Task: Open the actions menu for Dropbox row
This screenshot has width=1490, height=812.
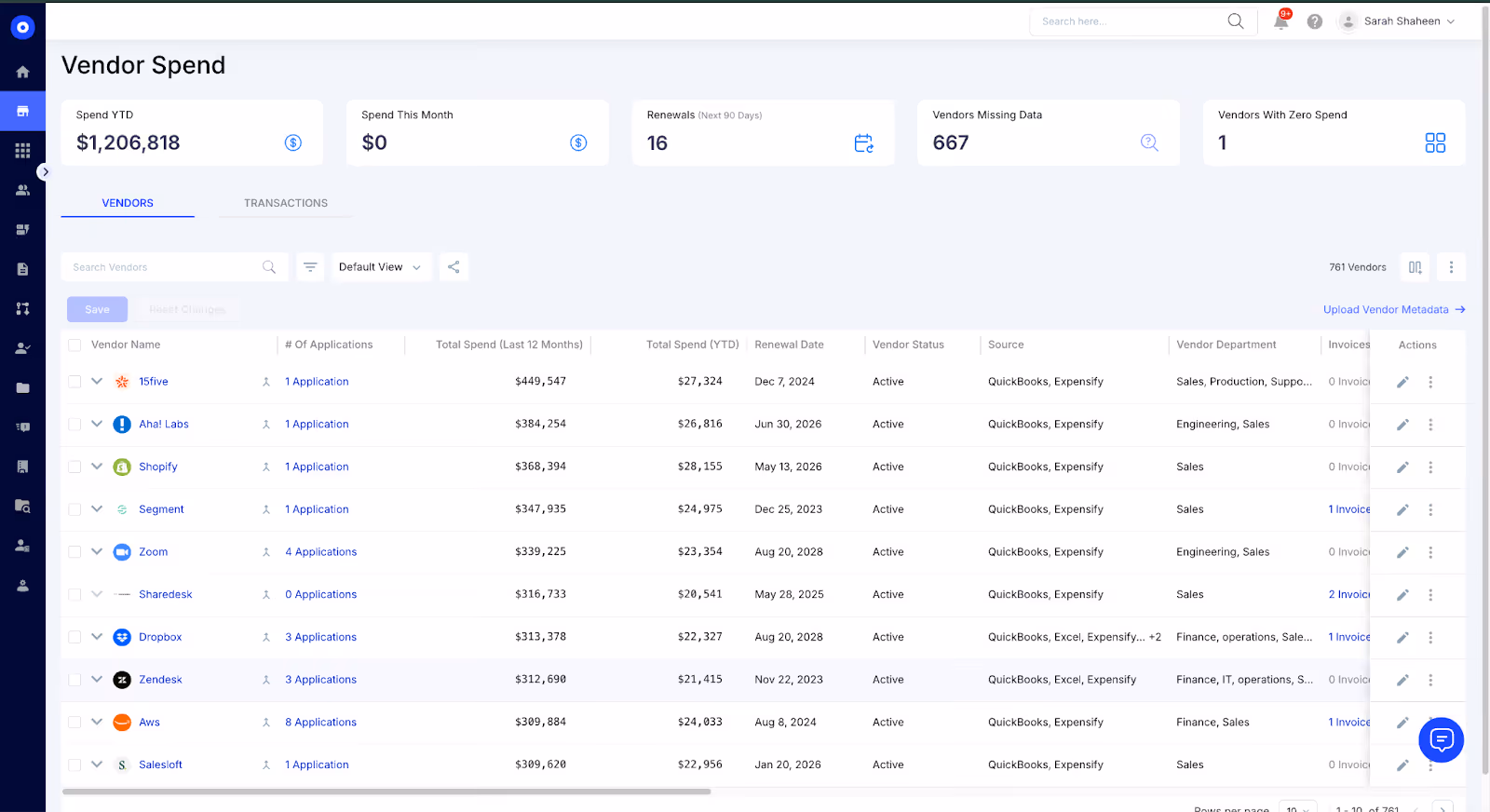Action: (1430, 638)
